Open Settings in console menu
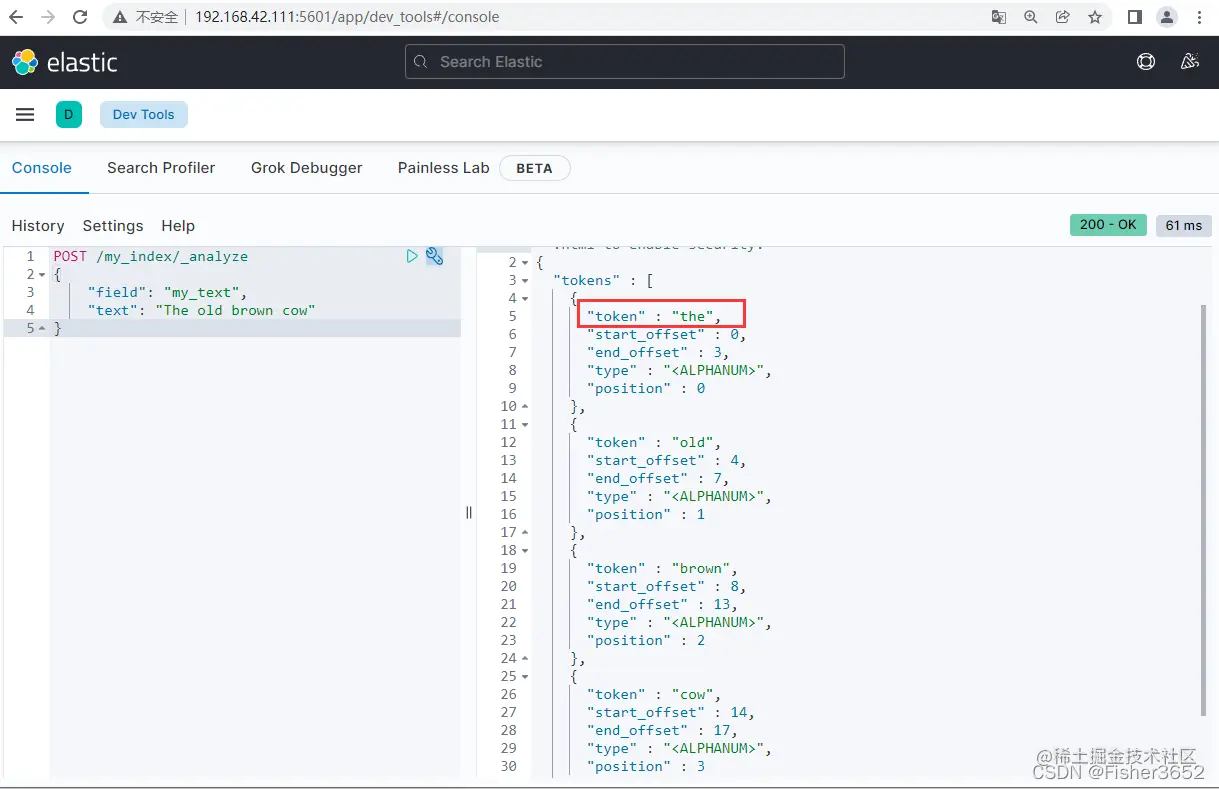 click(113, 226)
